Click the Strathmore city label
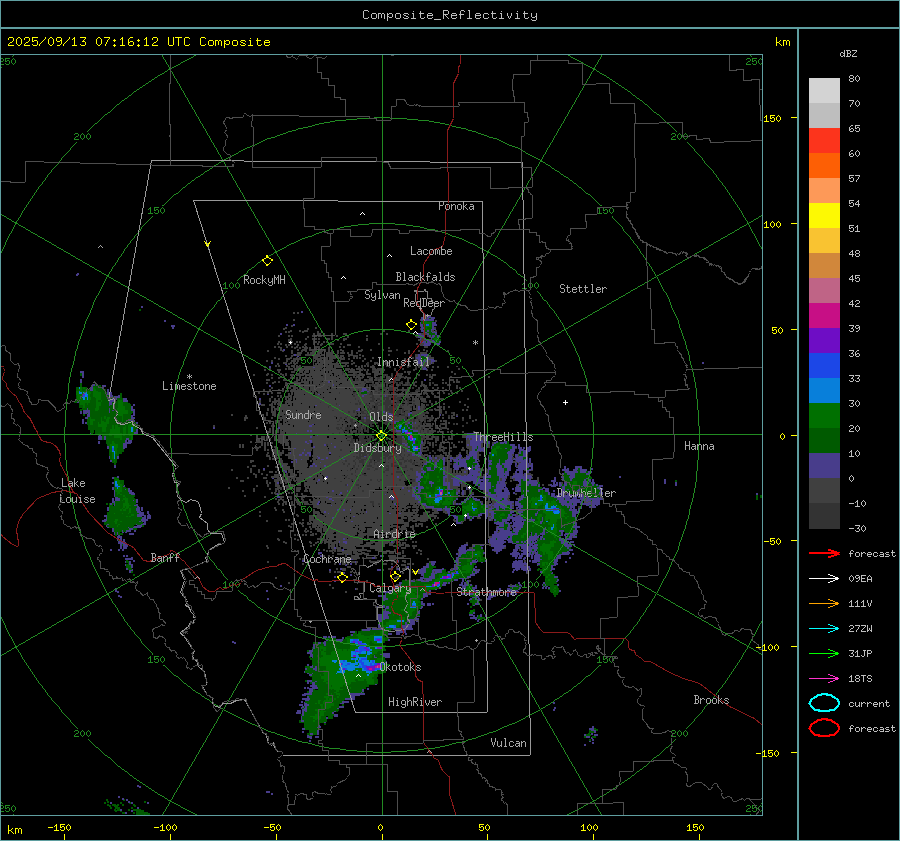Image resolution: width=900 pixels, height=841 pixels. click(x=487, y=592)
